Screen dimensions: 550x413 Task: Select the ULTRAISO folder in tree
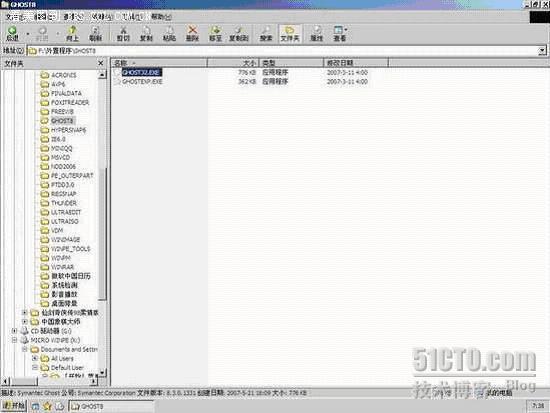[65, 221]
